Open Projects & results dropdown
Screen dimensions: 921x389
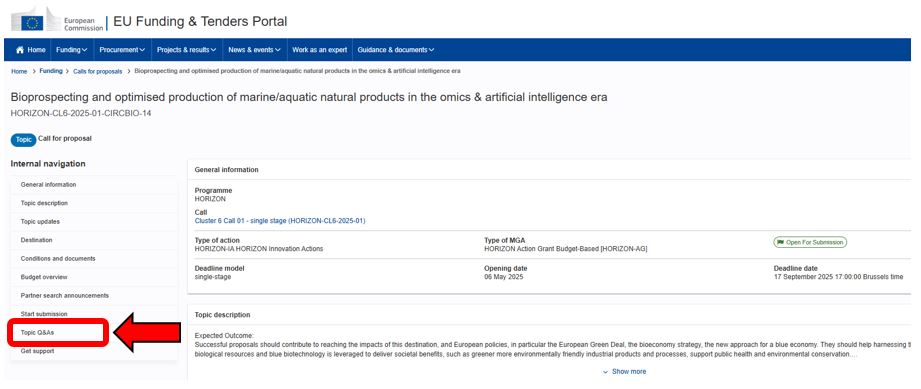pyautogui.click(x=186, y=50)
